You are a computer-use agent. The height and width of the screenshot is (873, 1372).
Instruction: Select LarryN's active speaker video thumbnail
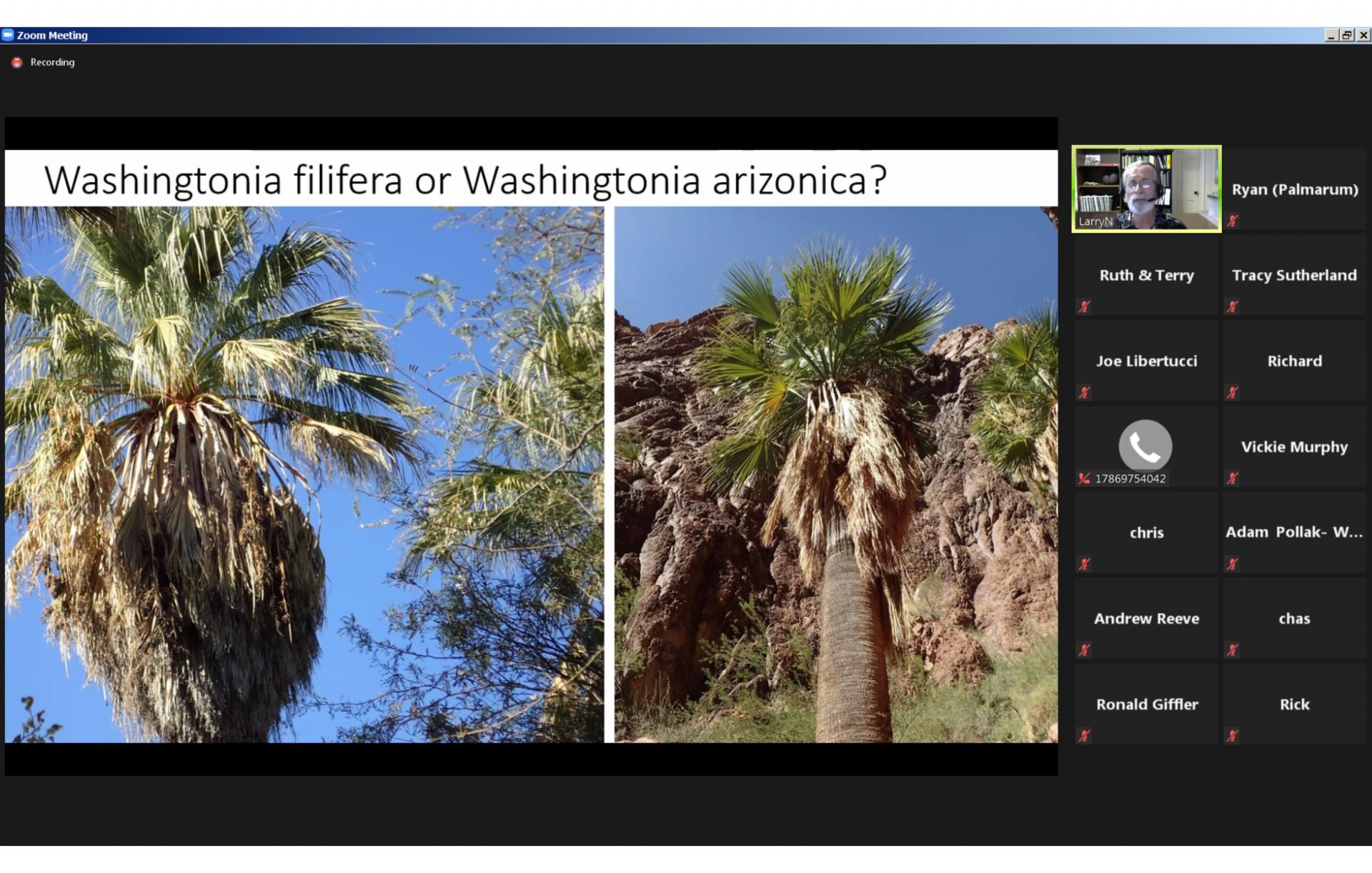coord(1146,189)
